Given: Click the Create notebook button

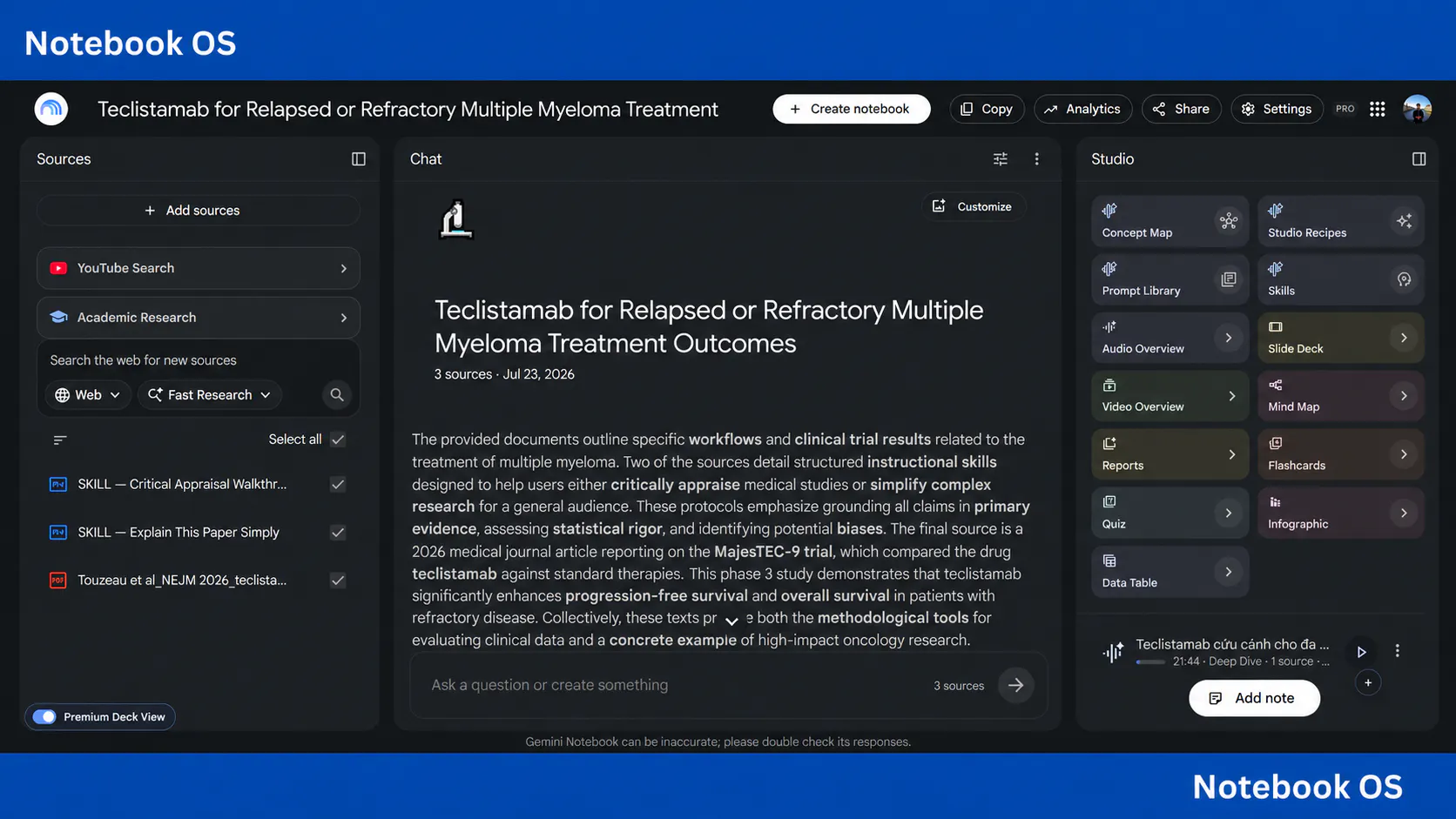Looking at the screenshot, I should point(851,109).
